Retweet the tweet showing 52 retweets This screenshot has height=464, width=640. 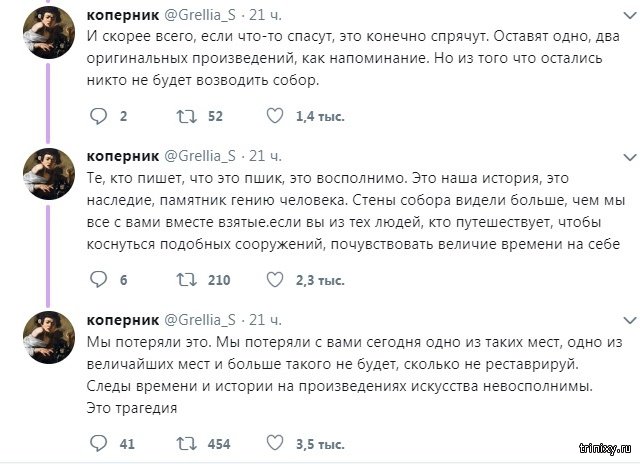pos(184,116)
